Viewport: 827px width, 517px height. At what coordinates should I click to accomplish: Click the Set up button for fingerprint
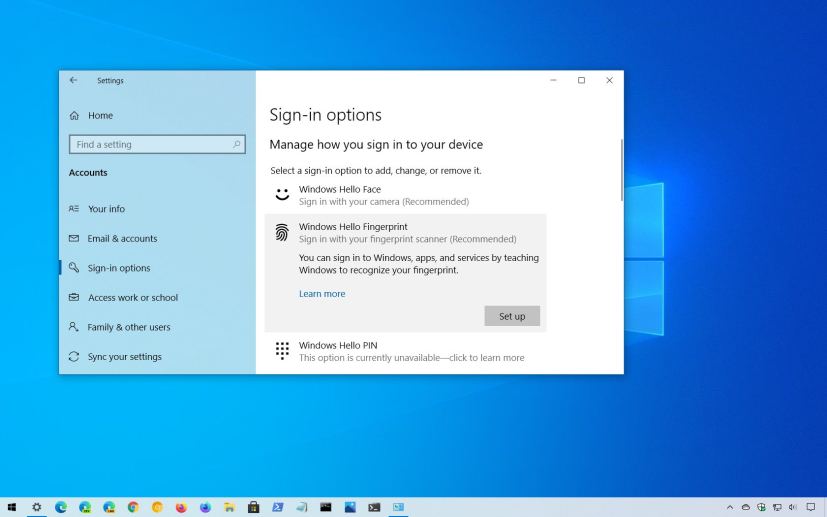tap(512, 316)
